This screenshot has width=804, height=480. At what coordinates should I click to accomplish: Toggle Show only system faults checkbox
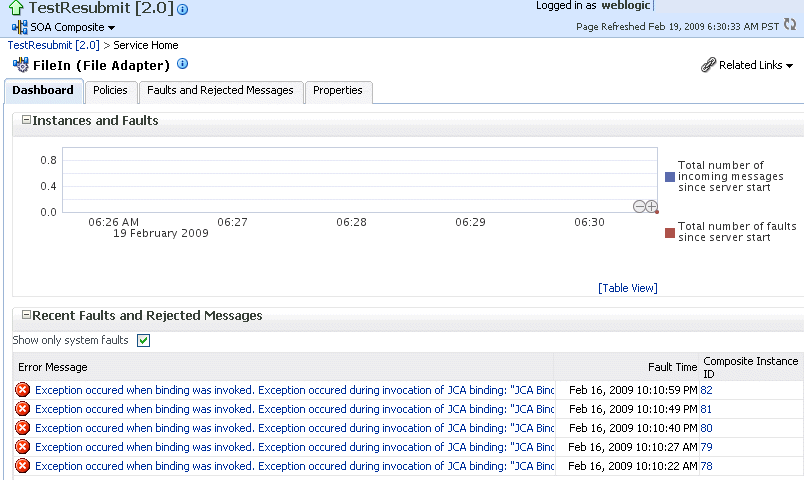144,341
